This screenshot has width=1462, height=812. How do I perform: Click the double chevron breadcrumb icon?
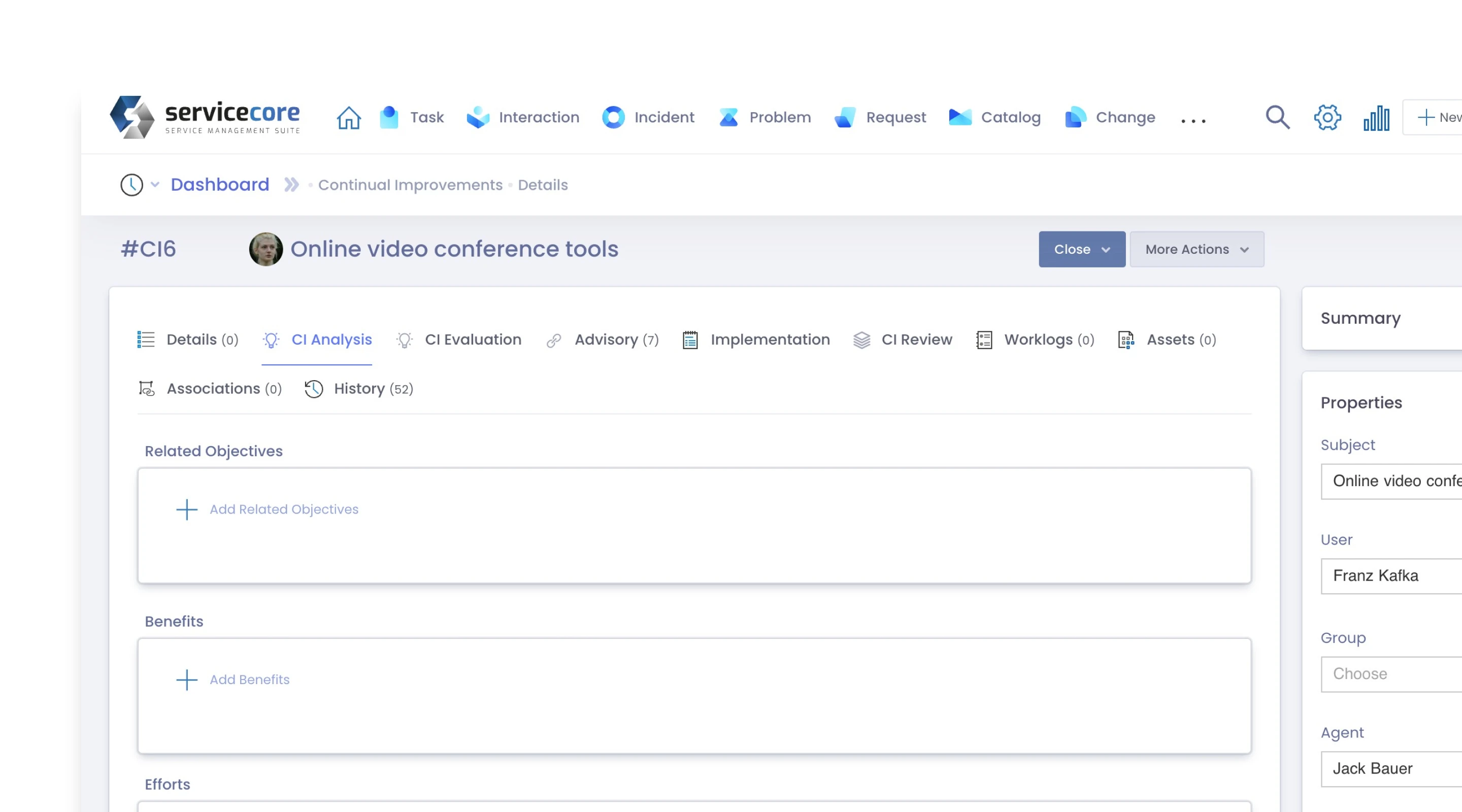[x=292, y=185]
